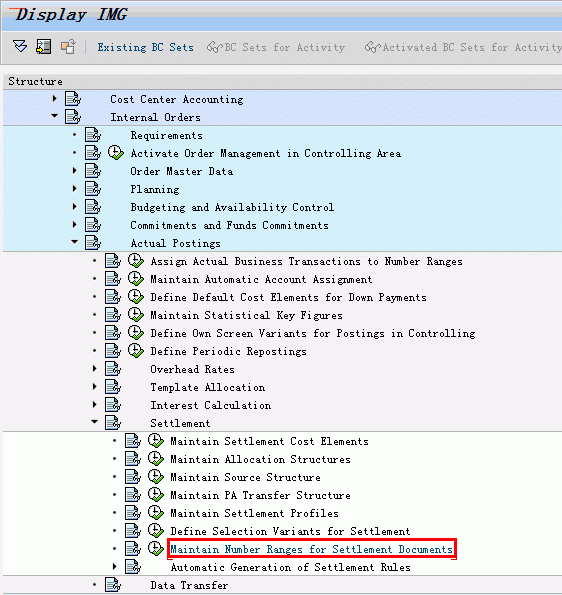Select the Maintain Settlement Cost Elements item
The height and width of the screenshot is (595, 562).
(269, 441)
